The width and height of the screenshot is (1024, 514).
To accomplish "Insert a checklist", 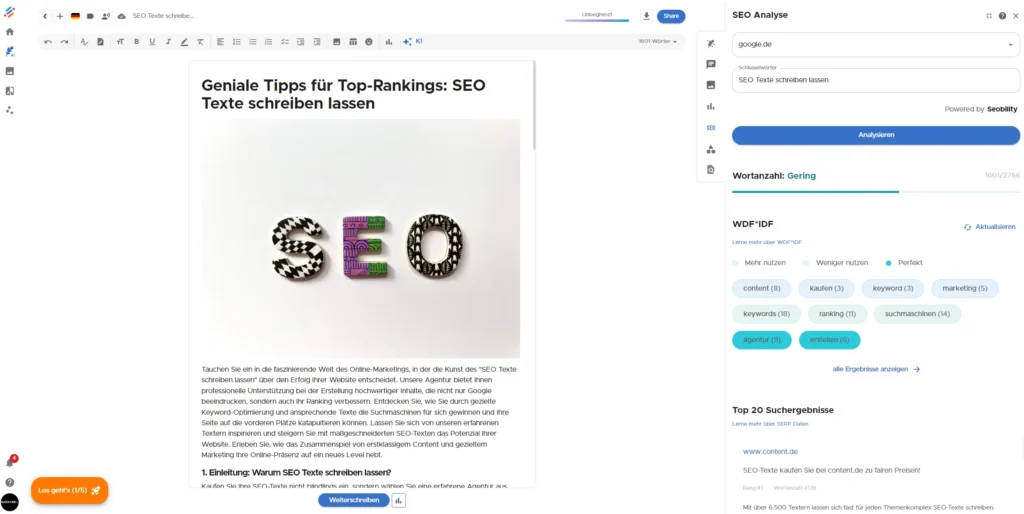I will 285,42.
